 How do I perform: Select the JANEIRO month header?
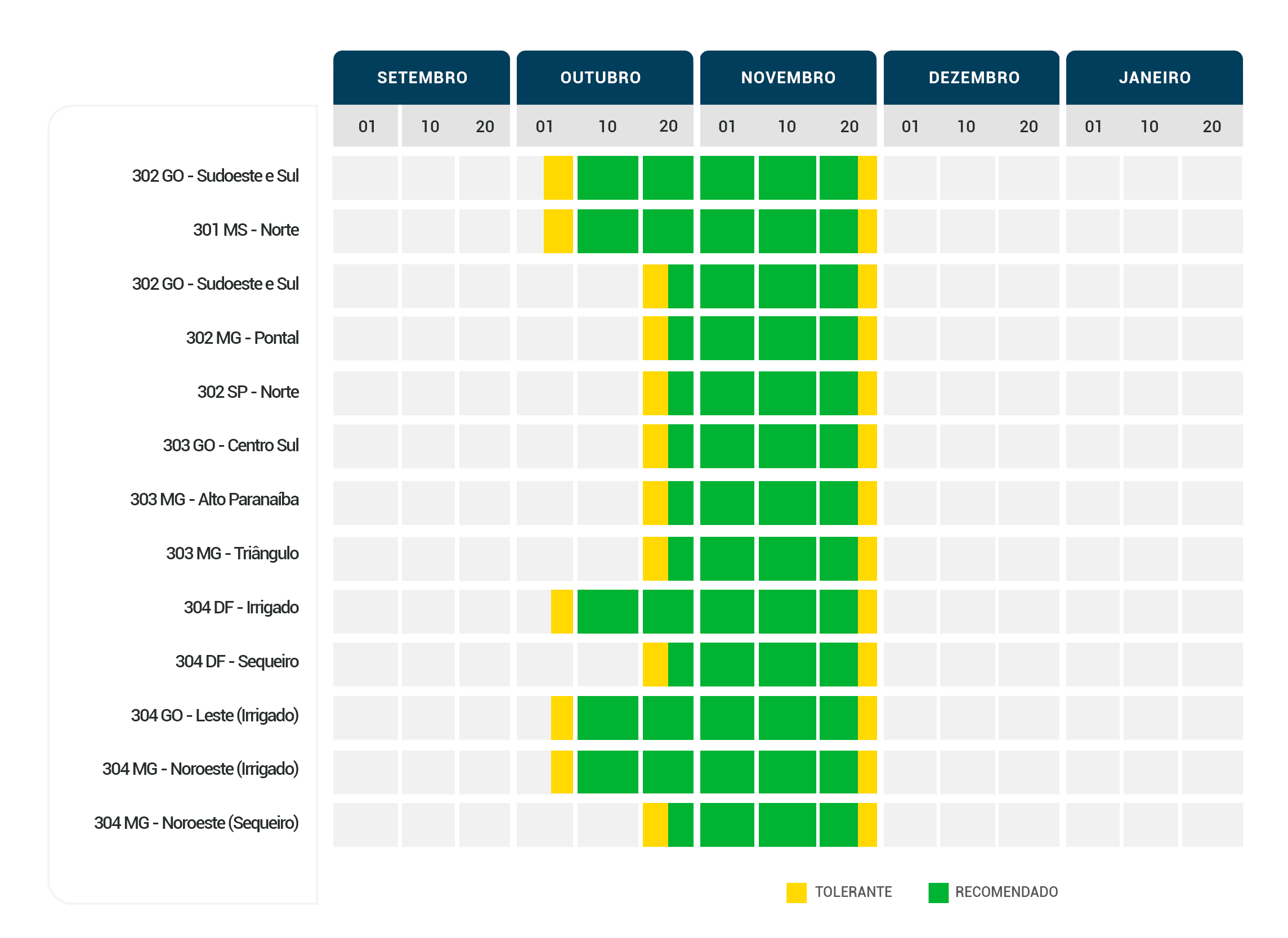click(1155, 78)
